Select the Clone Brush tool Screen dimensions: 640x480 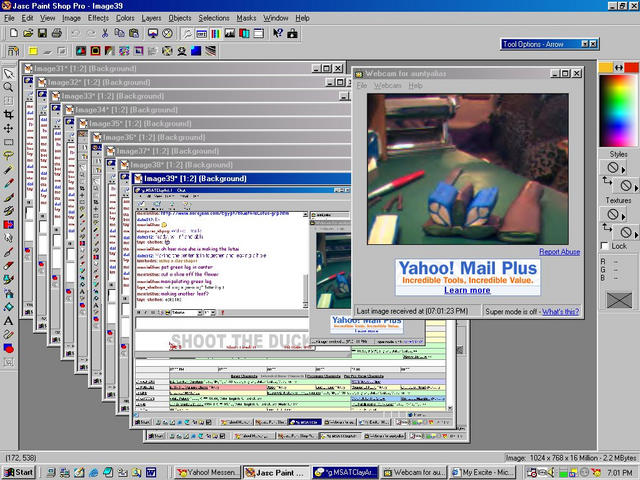[8, 211]
